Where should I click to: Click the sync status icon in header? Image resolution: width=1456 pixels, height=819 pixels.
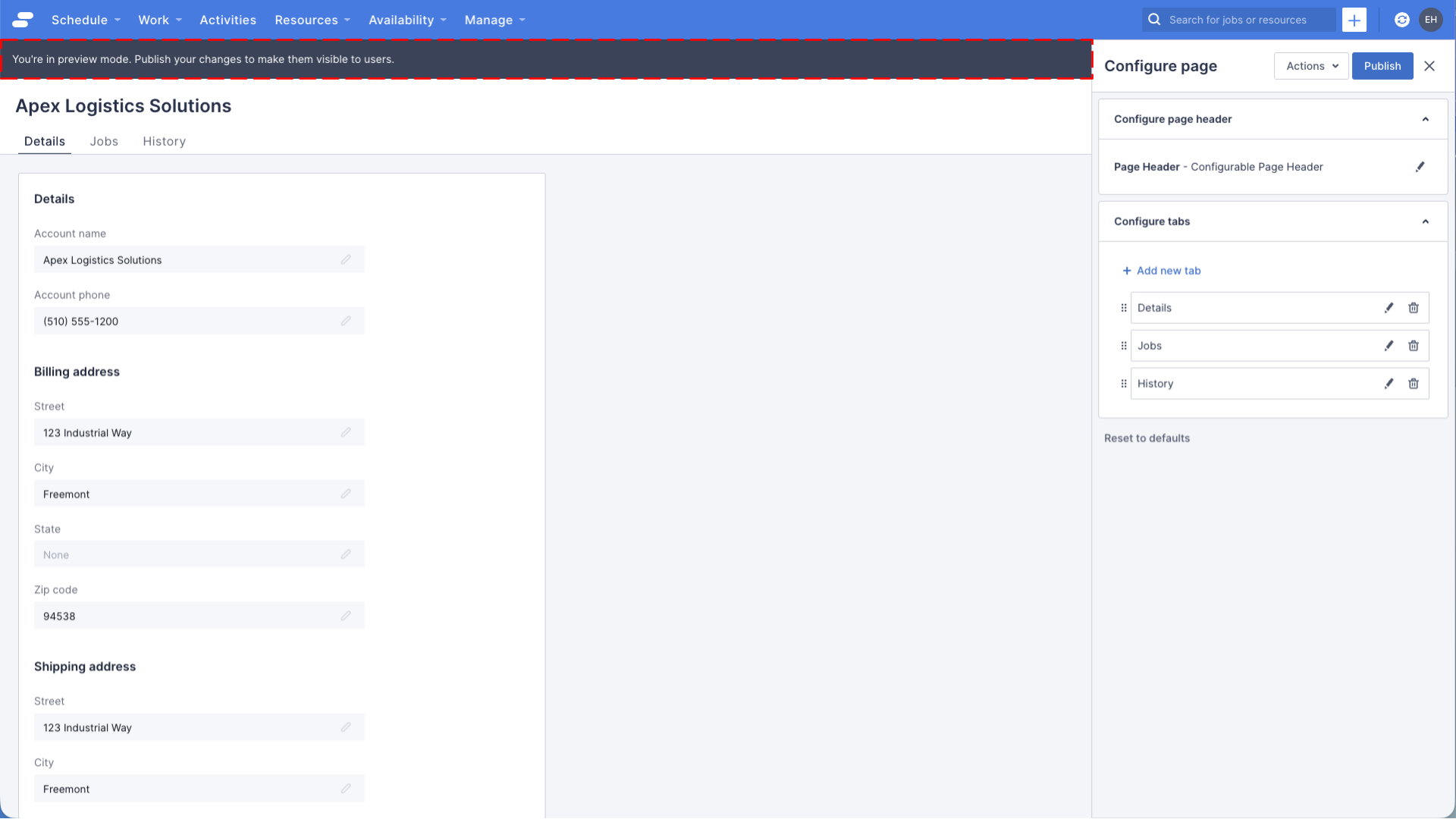coord(1401,19)
